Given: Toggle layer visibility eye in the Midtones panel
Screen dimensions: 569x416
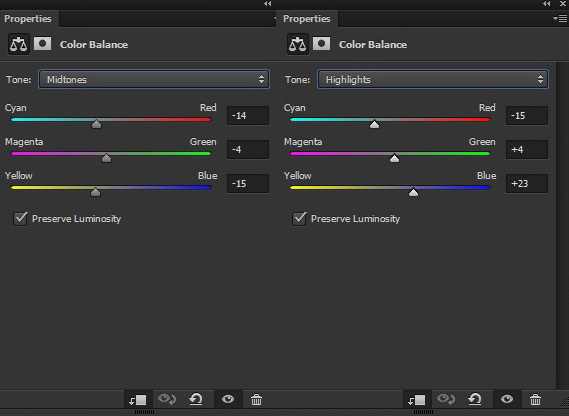Looking at the screenshot, I should [x=228, y=399].
